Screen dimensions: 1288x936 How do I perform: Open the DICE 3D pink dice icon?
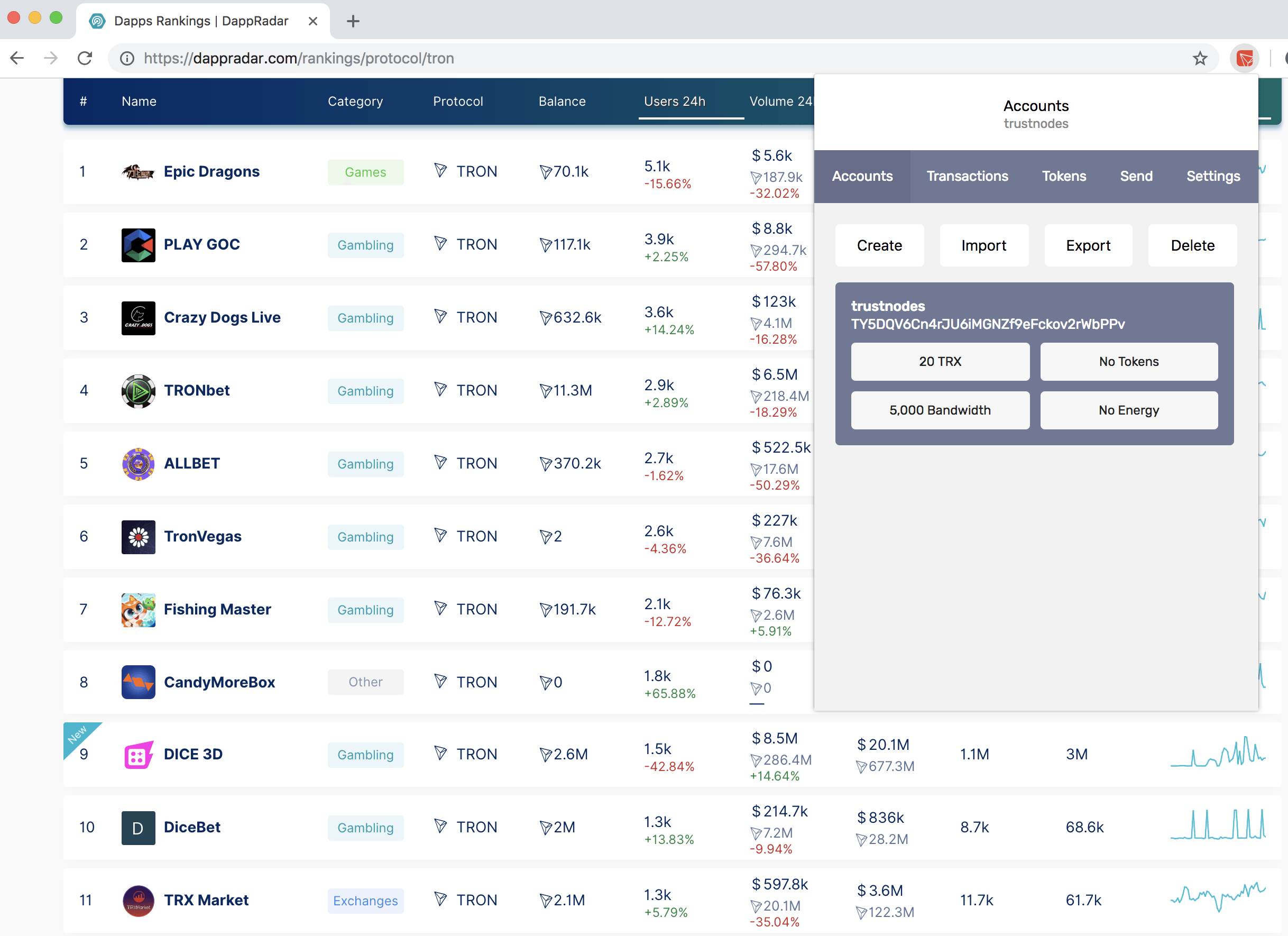[x=138, y=755]
